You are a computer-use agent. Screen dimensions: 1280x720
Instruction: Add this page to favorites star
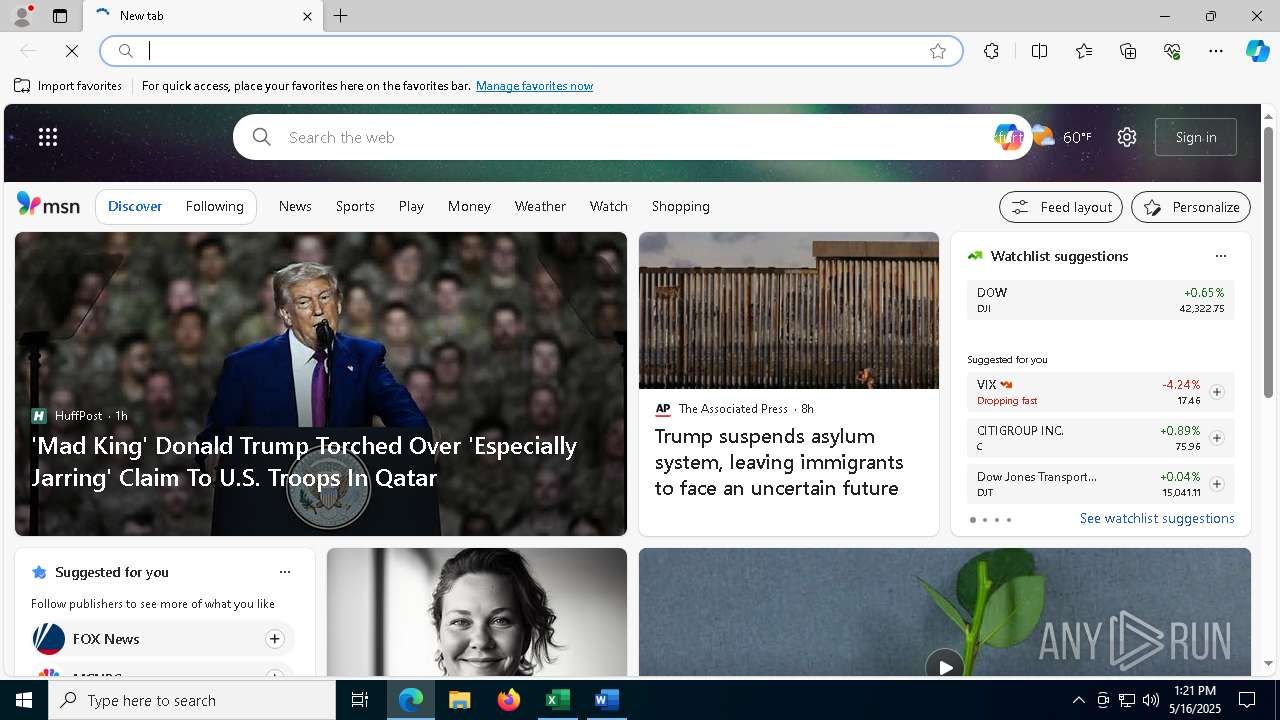tap(937, 51)
